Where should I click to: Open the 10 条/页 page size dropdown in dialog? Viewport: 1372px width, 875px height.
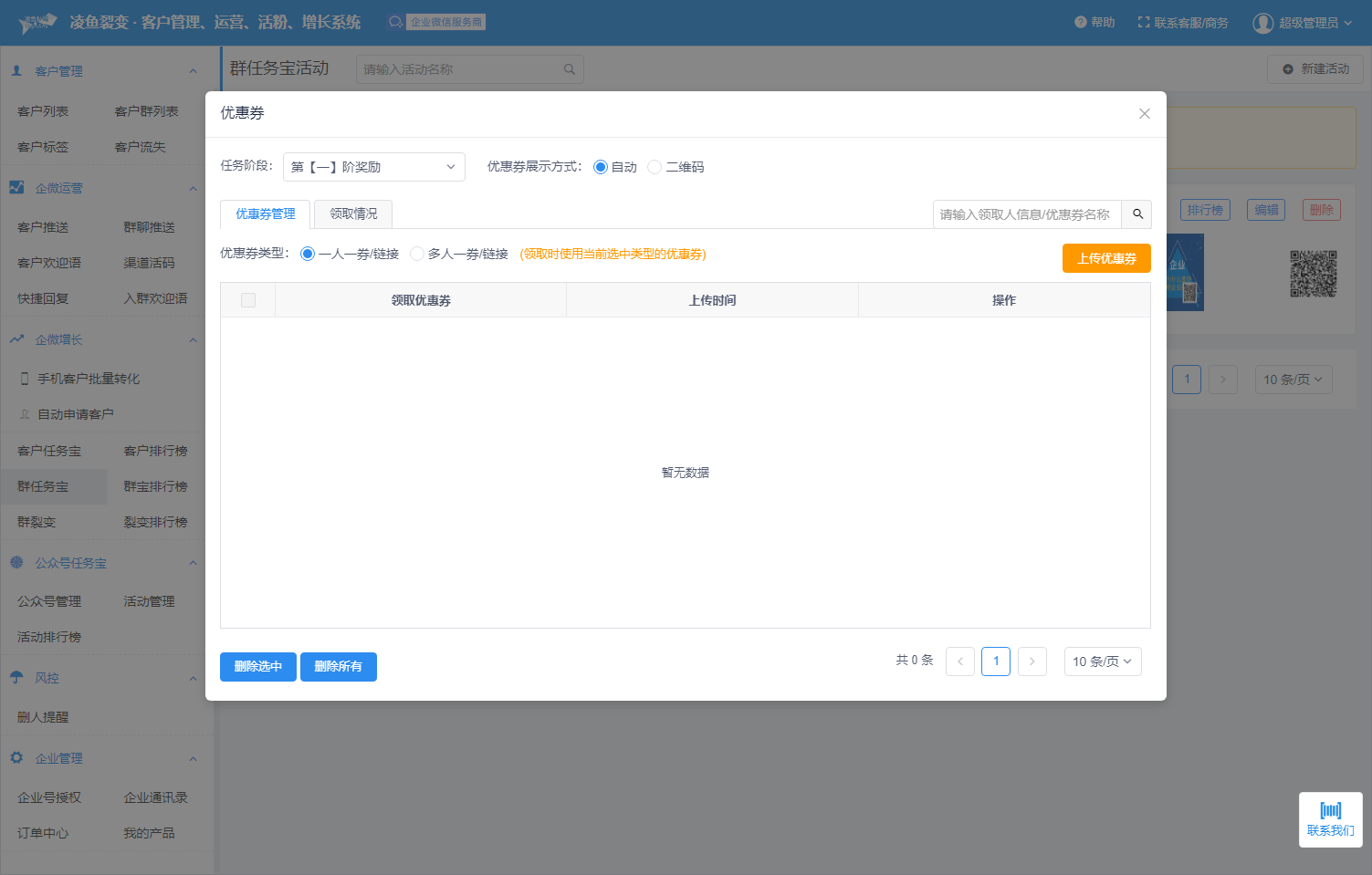tap(1102, 661)
